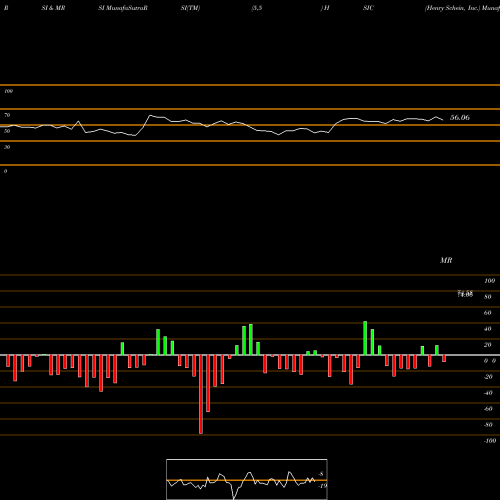Image resolution: width=500 pixels, height=500 pixels.
Task: Click the 40 label on MR axis
Action: tap(488, 329)
